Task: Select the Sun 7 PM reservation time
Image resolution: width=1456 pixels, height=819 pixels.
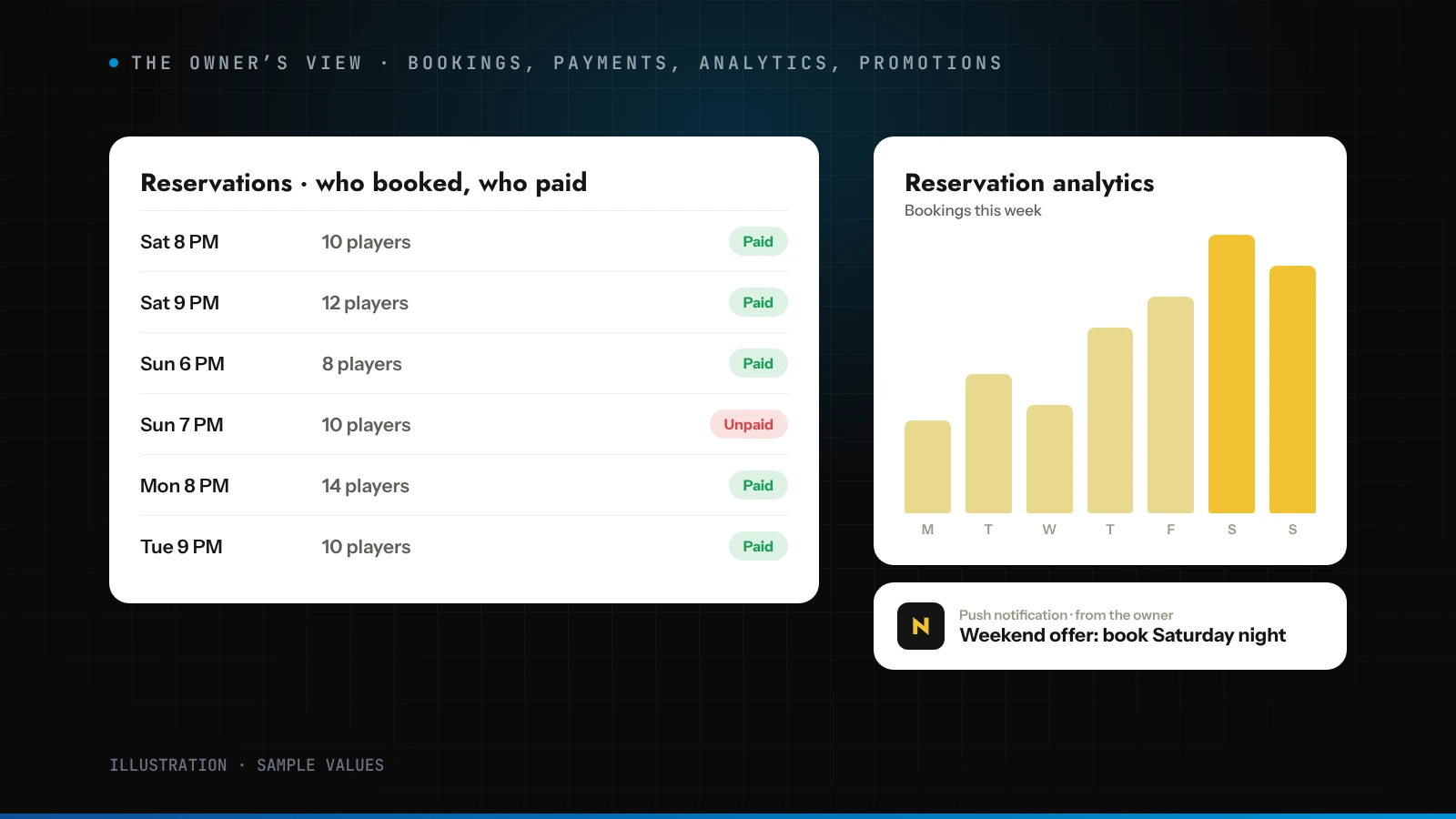Action: click(182, 425)
